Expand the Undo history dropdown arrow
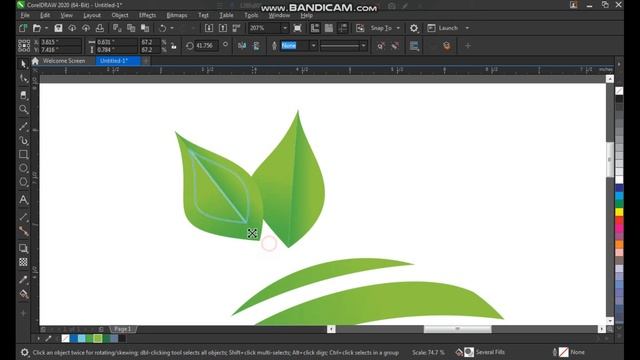Viewport: 640px width, 360px height. (x=172, y=28)
